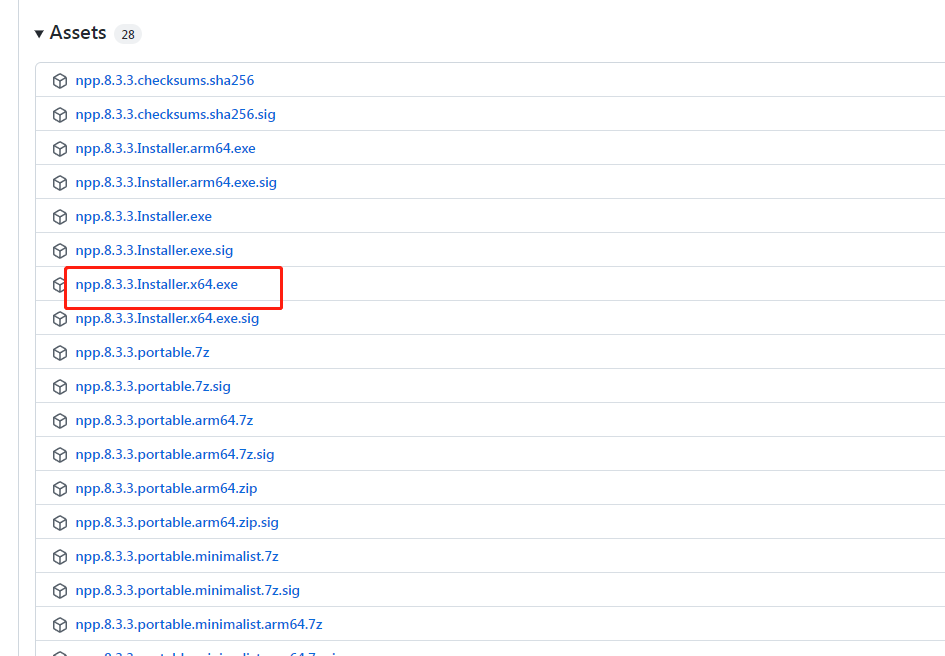This screenshot has height=656, width=945.
Task: Open npp.8.3.3.Installer.arm64.exe.sig link
Action: pos(176,183)
